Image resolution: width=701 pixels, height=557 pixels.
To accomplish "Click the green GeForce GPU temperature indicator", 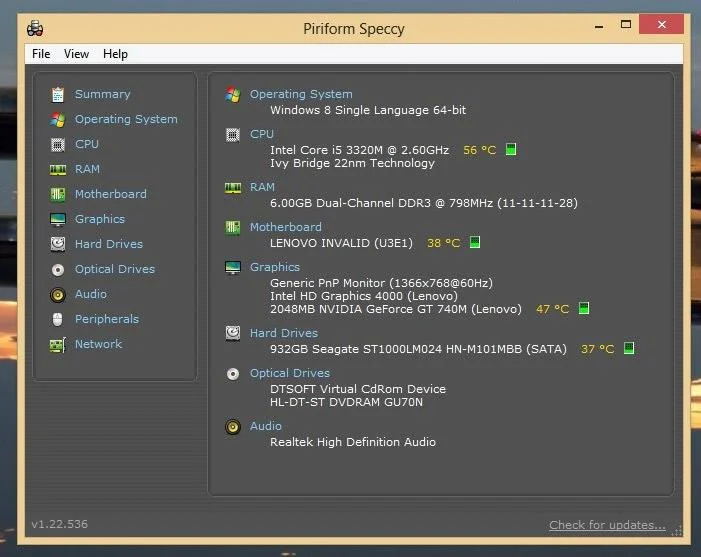I will (x=583, y=308).
